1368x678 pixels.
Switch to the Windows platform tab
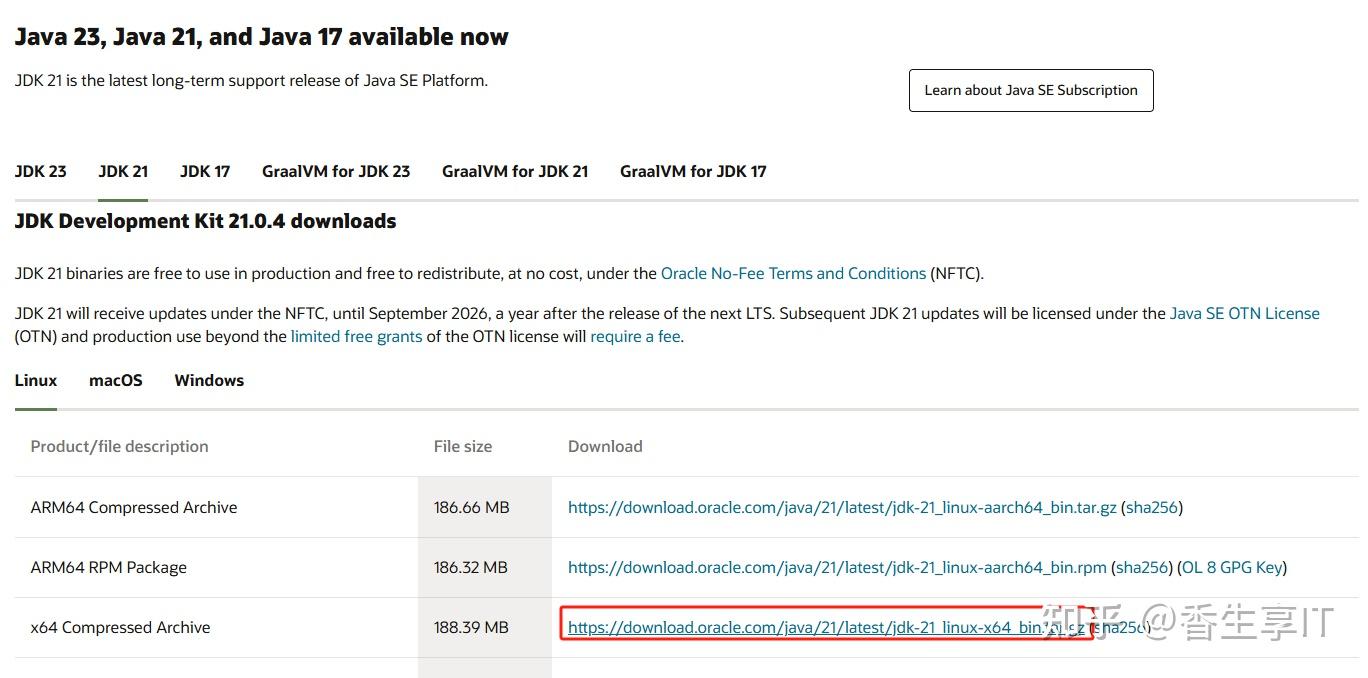(209, 380)
